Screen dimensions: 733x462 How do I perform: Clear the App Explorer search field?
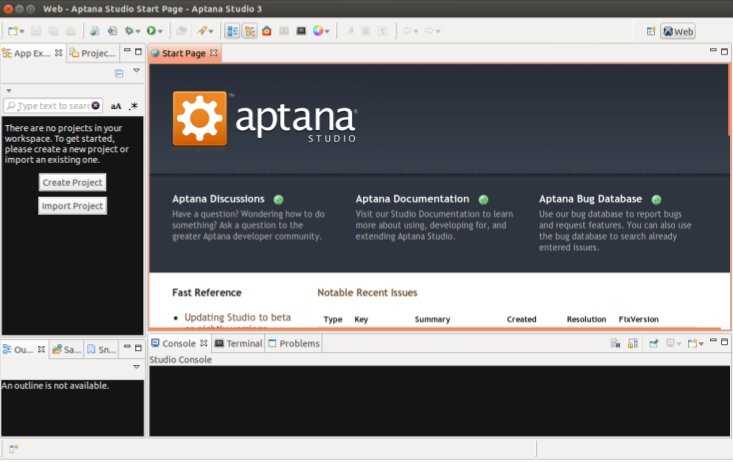[x=96, y=106]
